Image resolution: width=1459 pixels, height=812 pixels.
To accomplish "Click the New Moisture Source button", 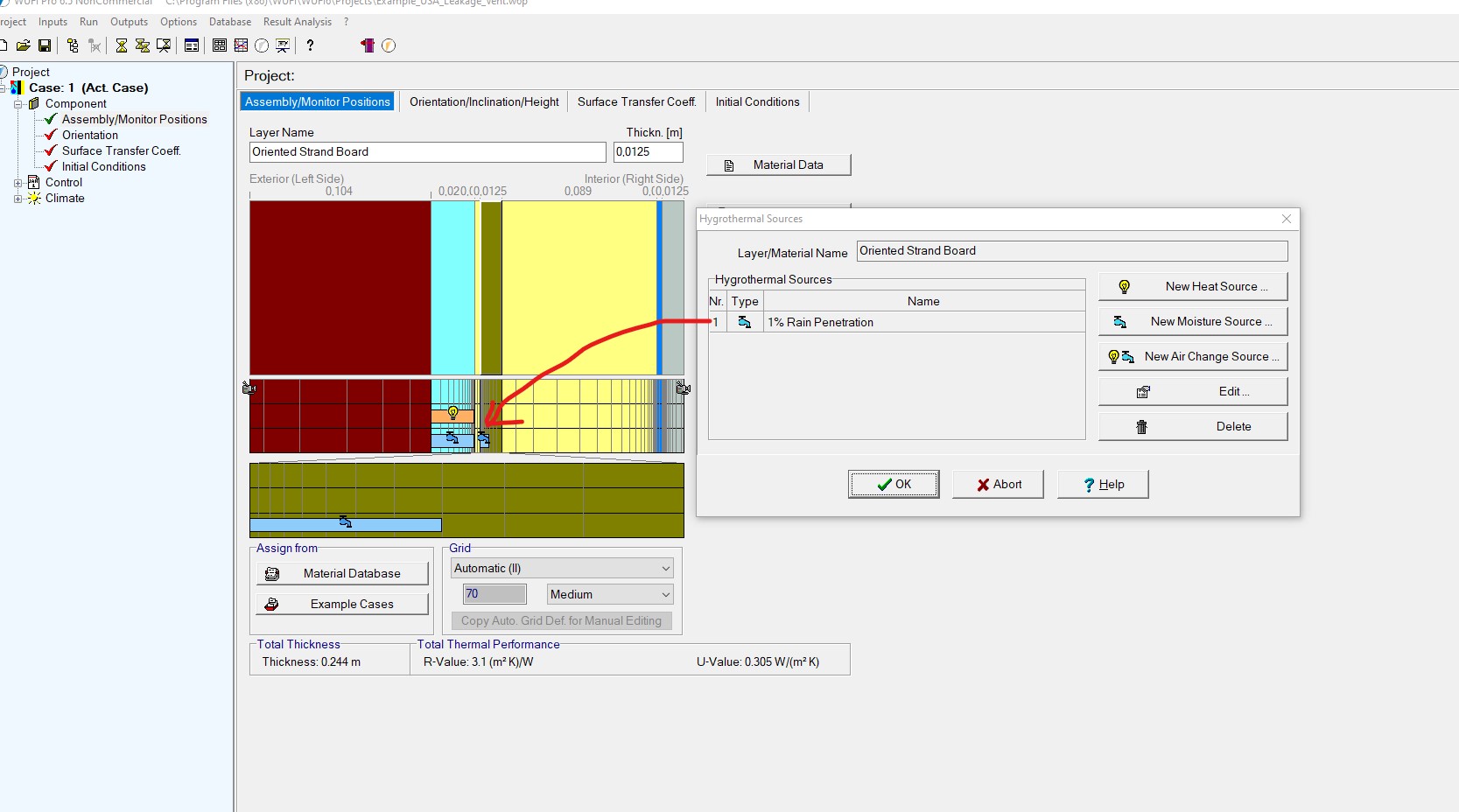I will click(1193, 322).
